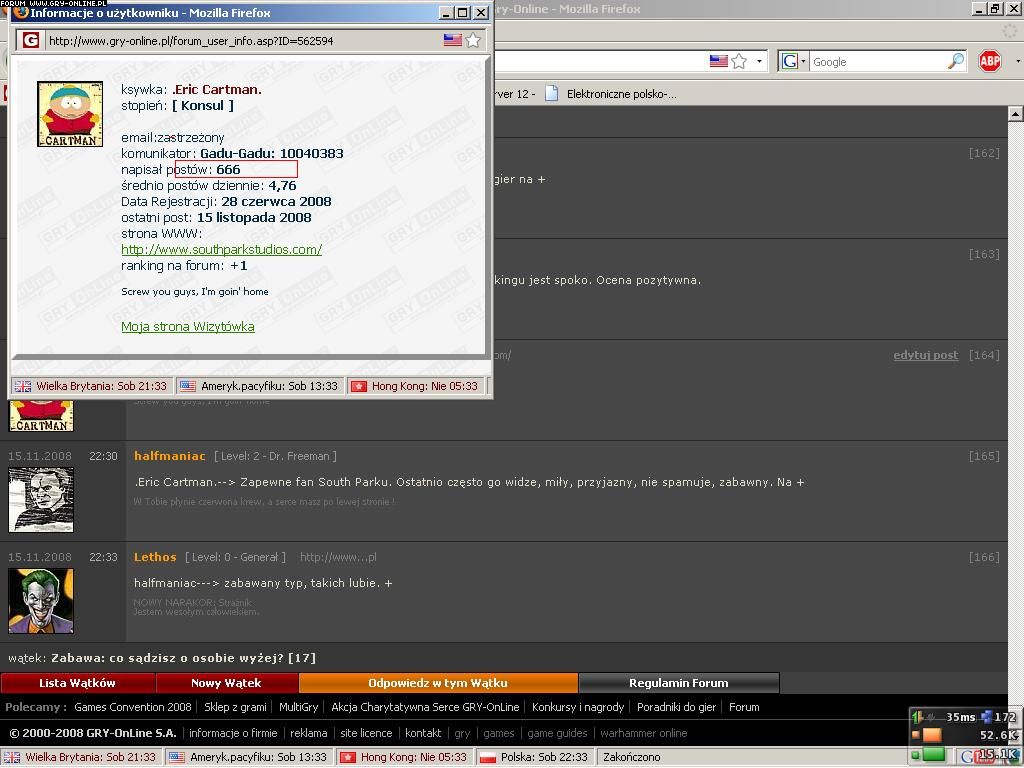Viewport: 1024px width, 768px height.
Task: Click the registration date 28 czerwca 2008
Action: tap(276, 202)
